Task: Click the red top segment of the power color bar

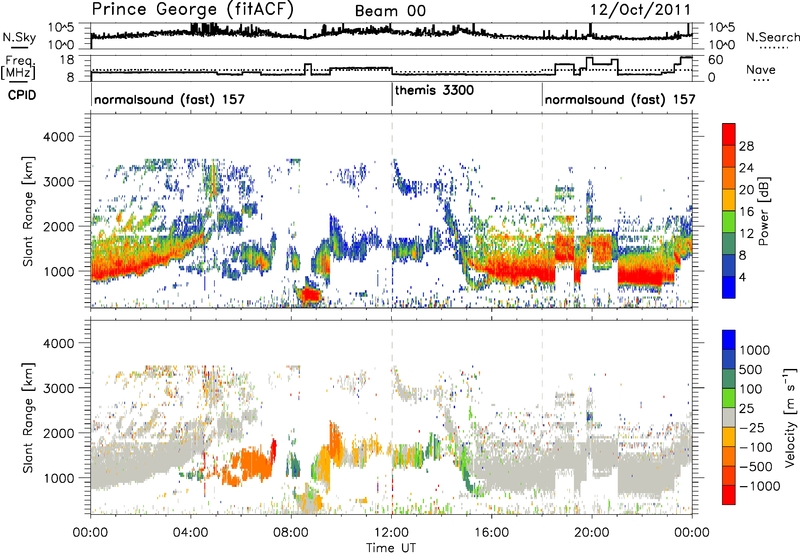Action: tap(729, 134)
